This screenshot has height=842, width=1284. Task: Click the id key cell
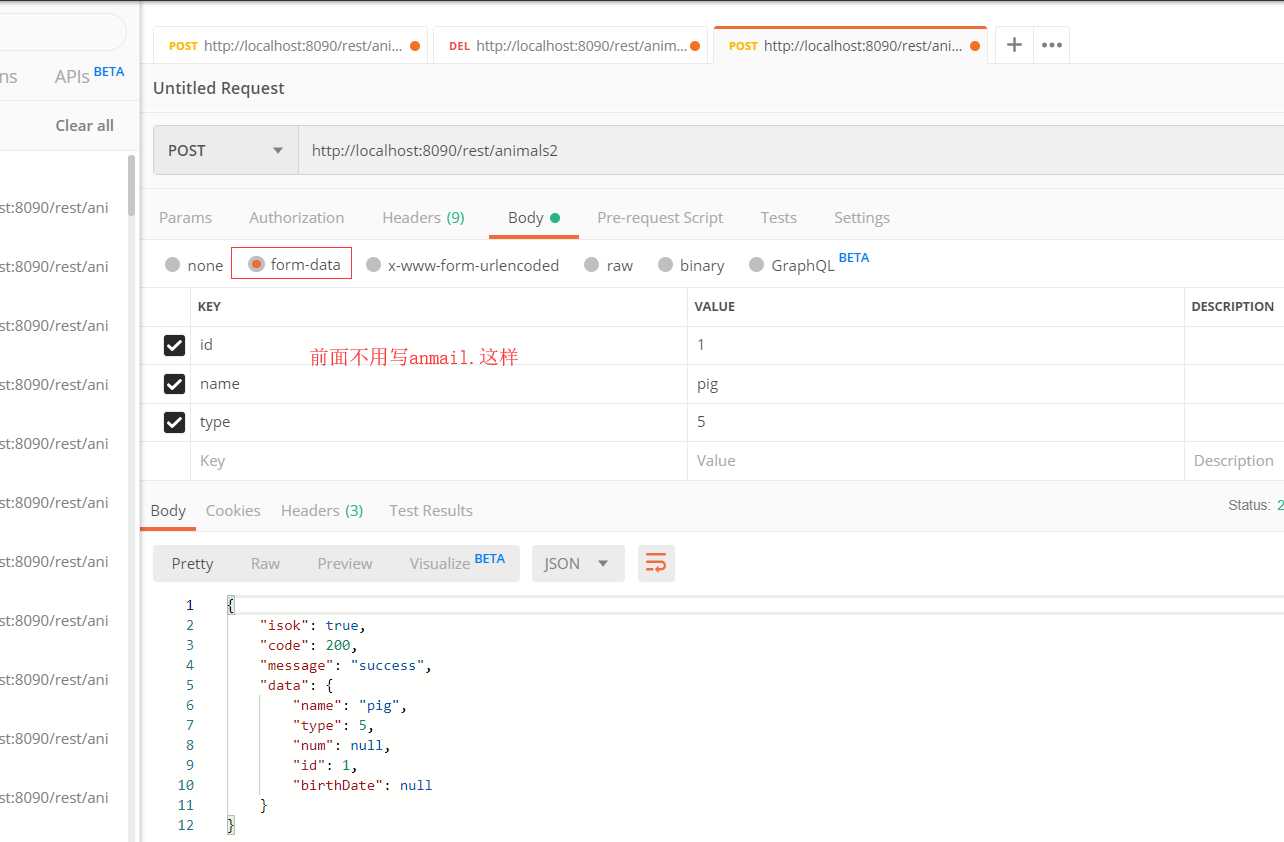click(438, 345)
